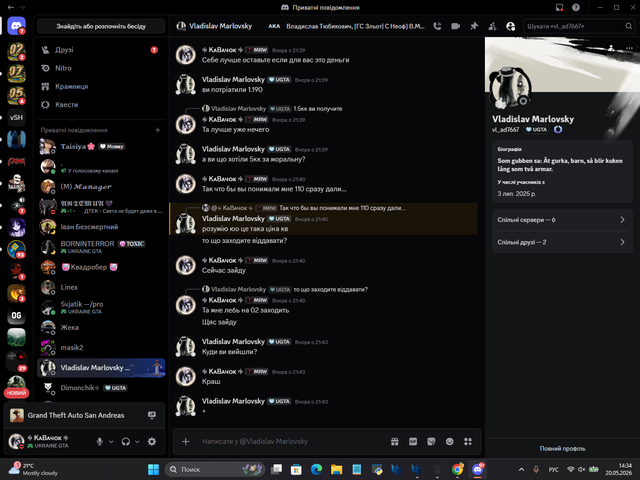This screenshot has width=640, height=480.
Task: Open the apps launcher icon in message box
Action: pyautogui.click(x=468, y=441)
